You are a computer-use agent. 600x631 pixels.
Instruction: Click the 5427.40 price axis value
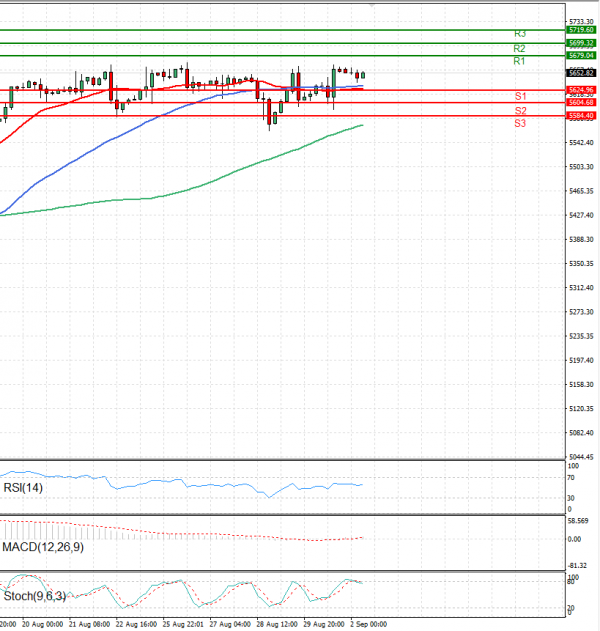pyautogui.click(x=581, y=216)
